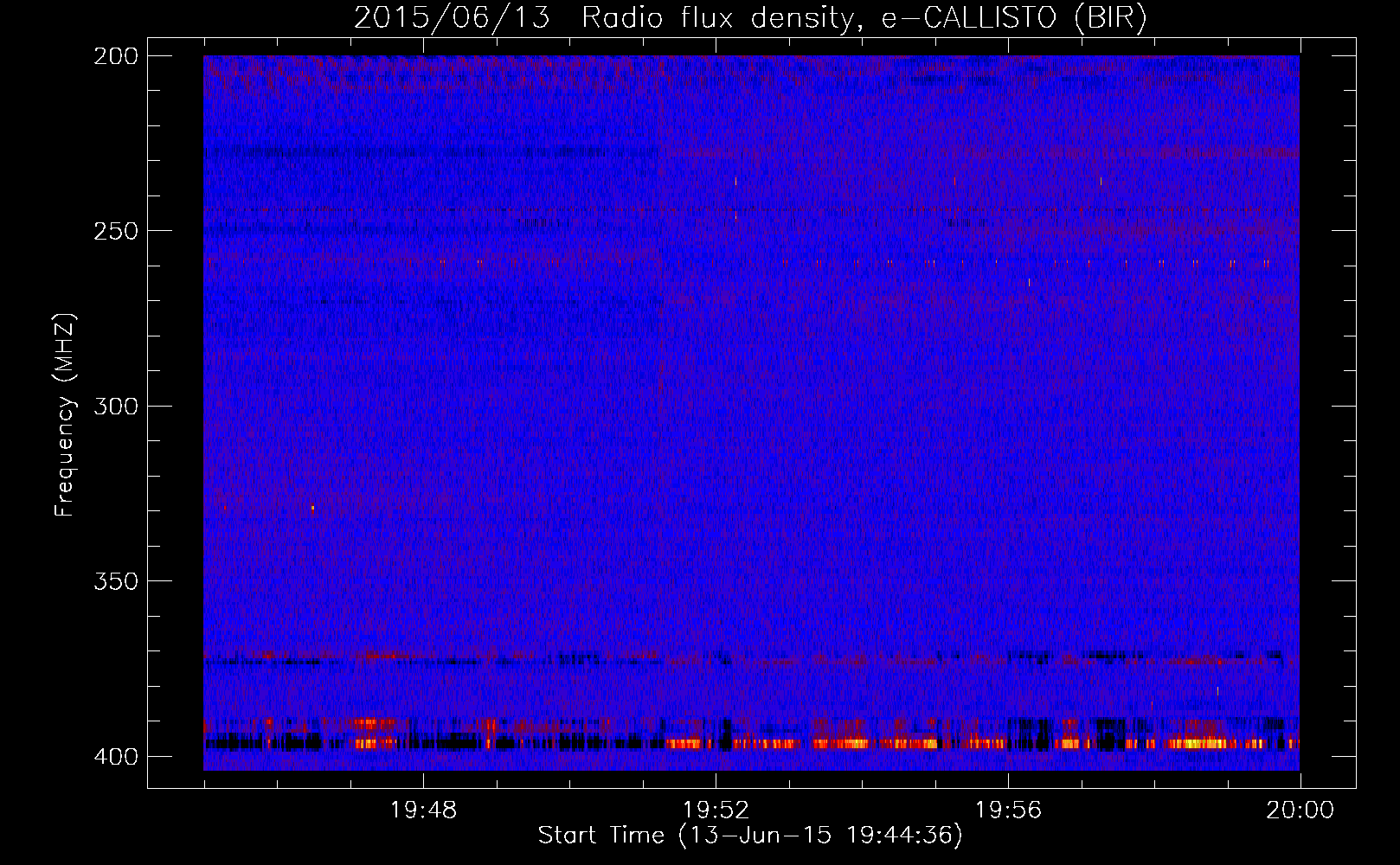The height and width of the screenshot is (865, 1400).
Task: Click the plot title "Radio flux density, e-CALLISTO (BIR)"
Action: [864, 18]
